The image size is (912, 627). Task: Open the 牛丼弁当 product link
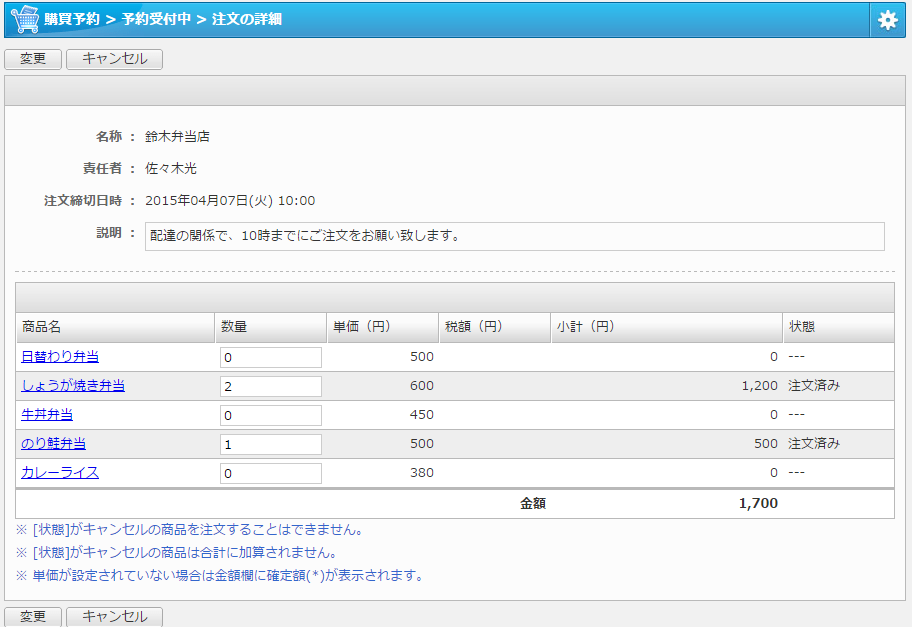(47, 415)
